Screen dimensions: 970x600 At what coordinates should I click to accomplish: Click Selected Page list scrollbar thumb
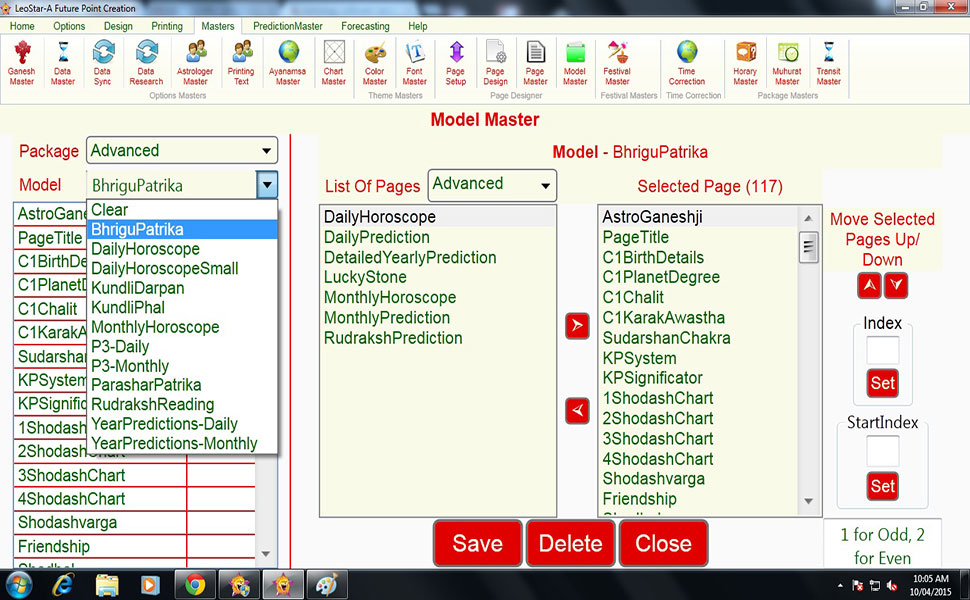(x=808, y=247)
